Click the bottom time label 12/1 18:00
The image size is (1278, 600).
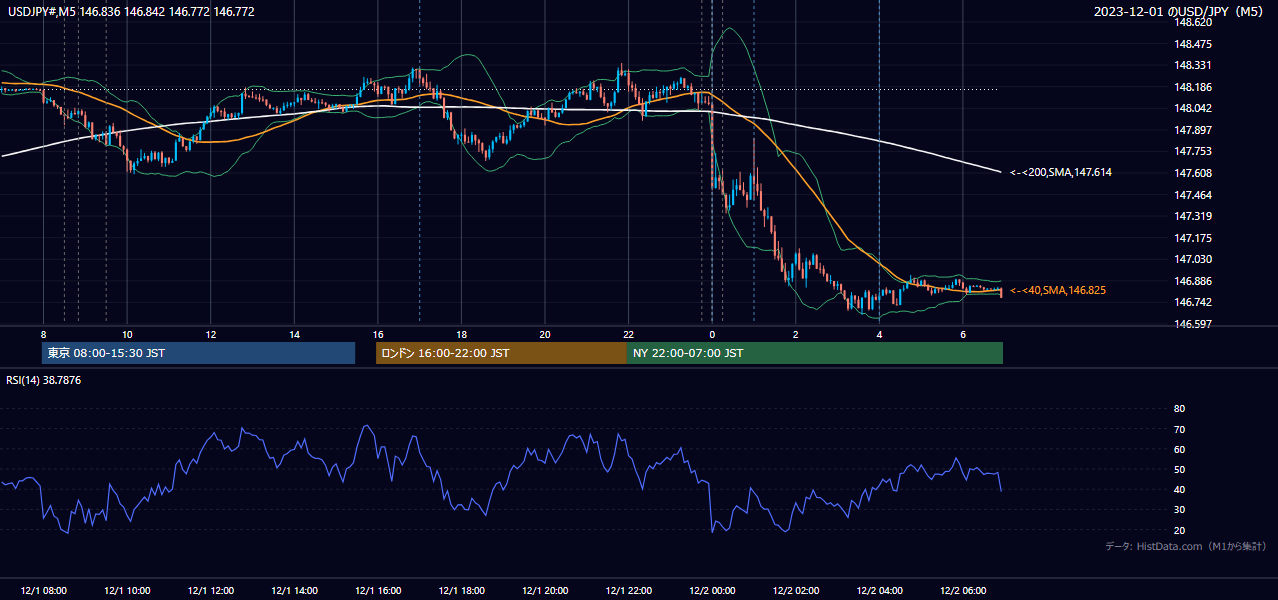point(461,591)
